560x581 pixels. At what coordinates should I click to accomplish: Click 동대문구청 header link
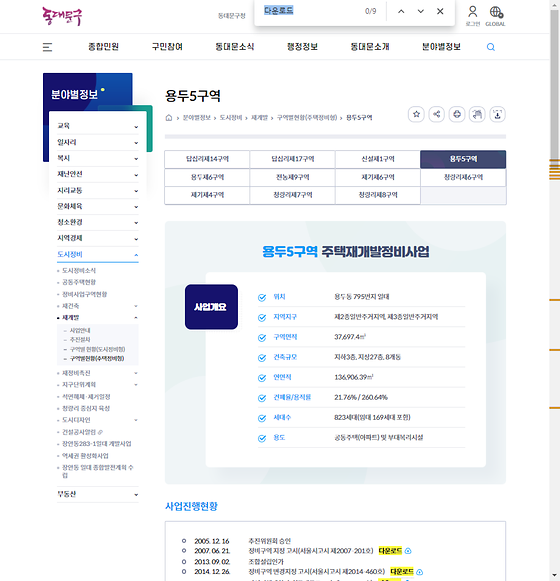coord(232,16)
